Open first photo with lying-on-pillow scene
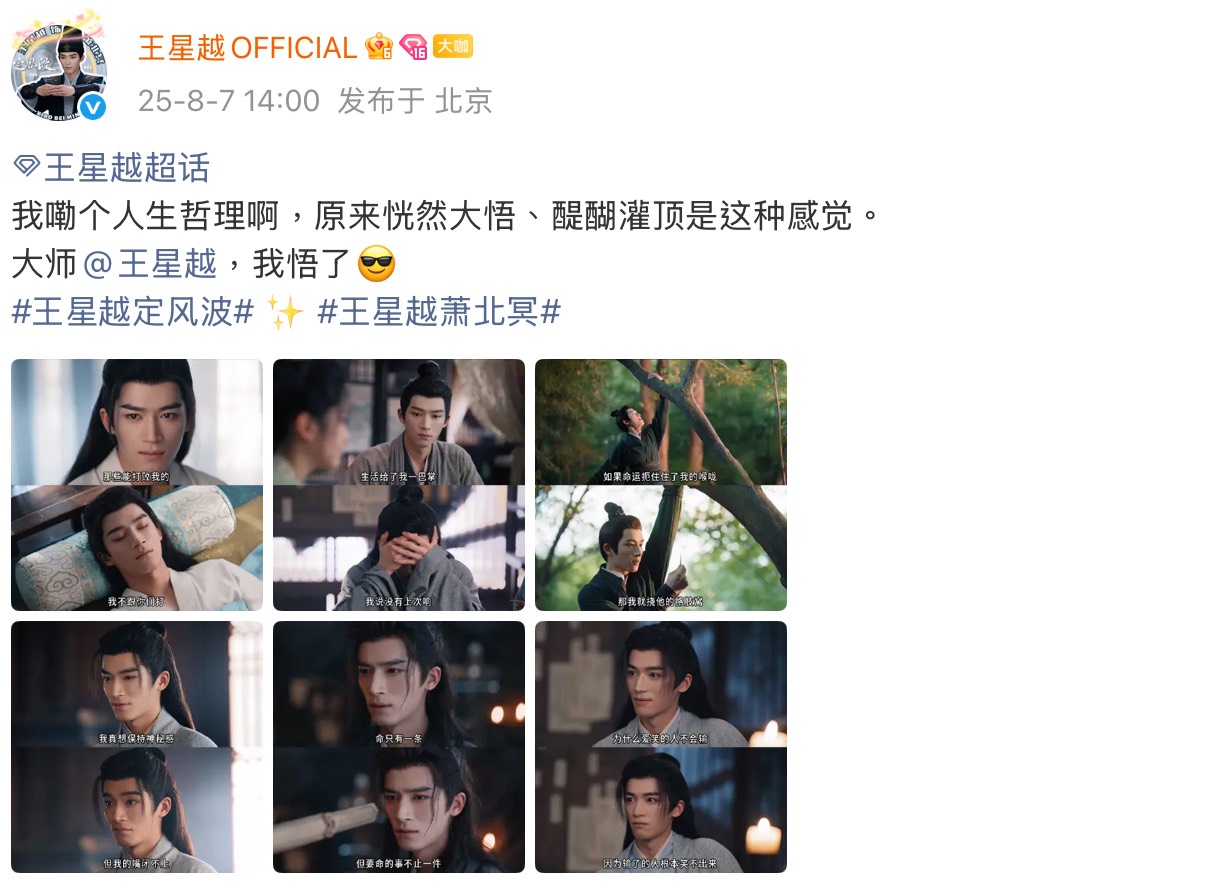The height and width of the screenshot is (893, 1228). [x=137, y=485]
